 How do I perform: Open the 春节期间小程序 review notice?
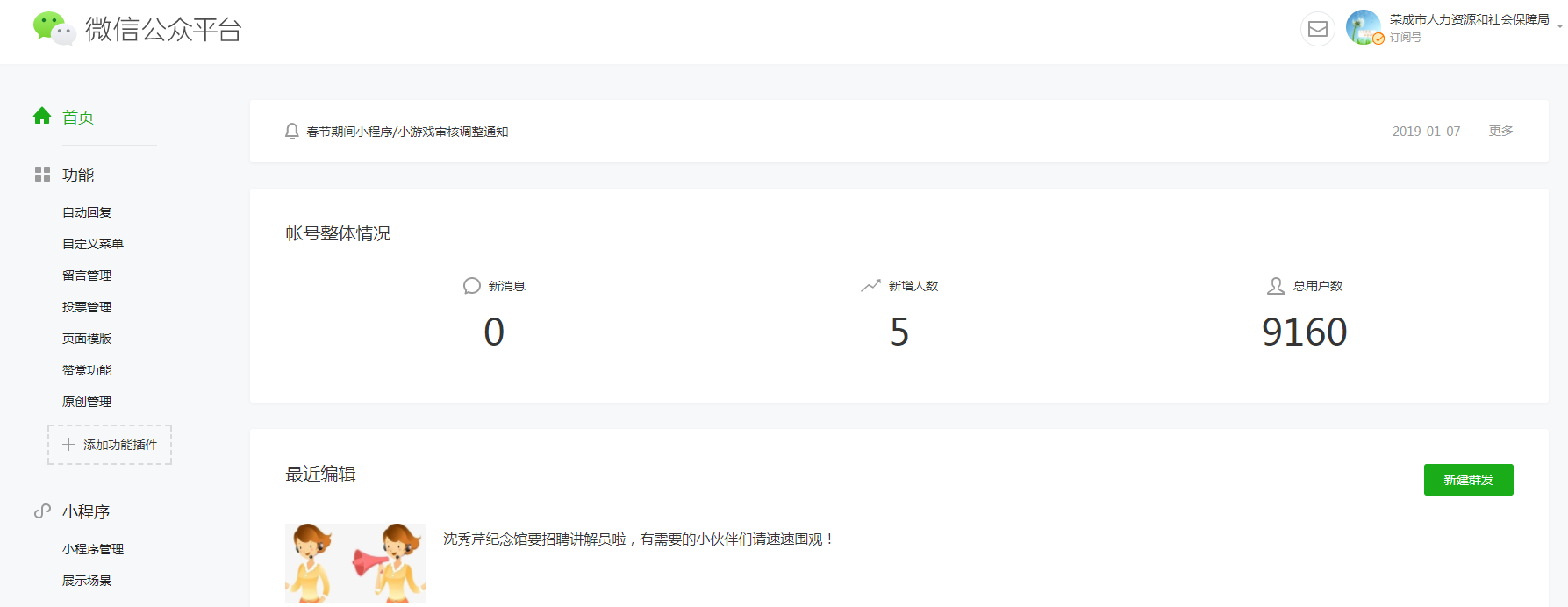[x=407, y=132]
